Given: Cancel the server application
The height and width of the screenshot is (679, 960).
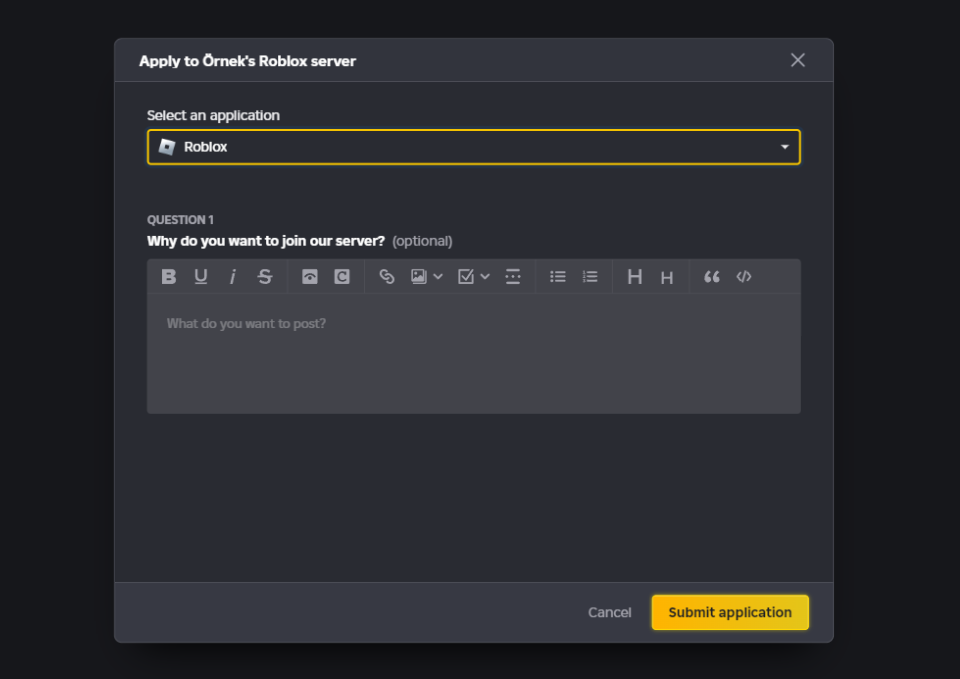Looking at the screenshot, I should (x=609, y=612).
